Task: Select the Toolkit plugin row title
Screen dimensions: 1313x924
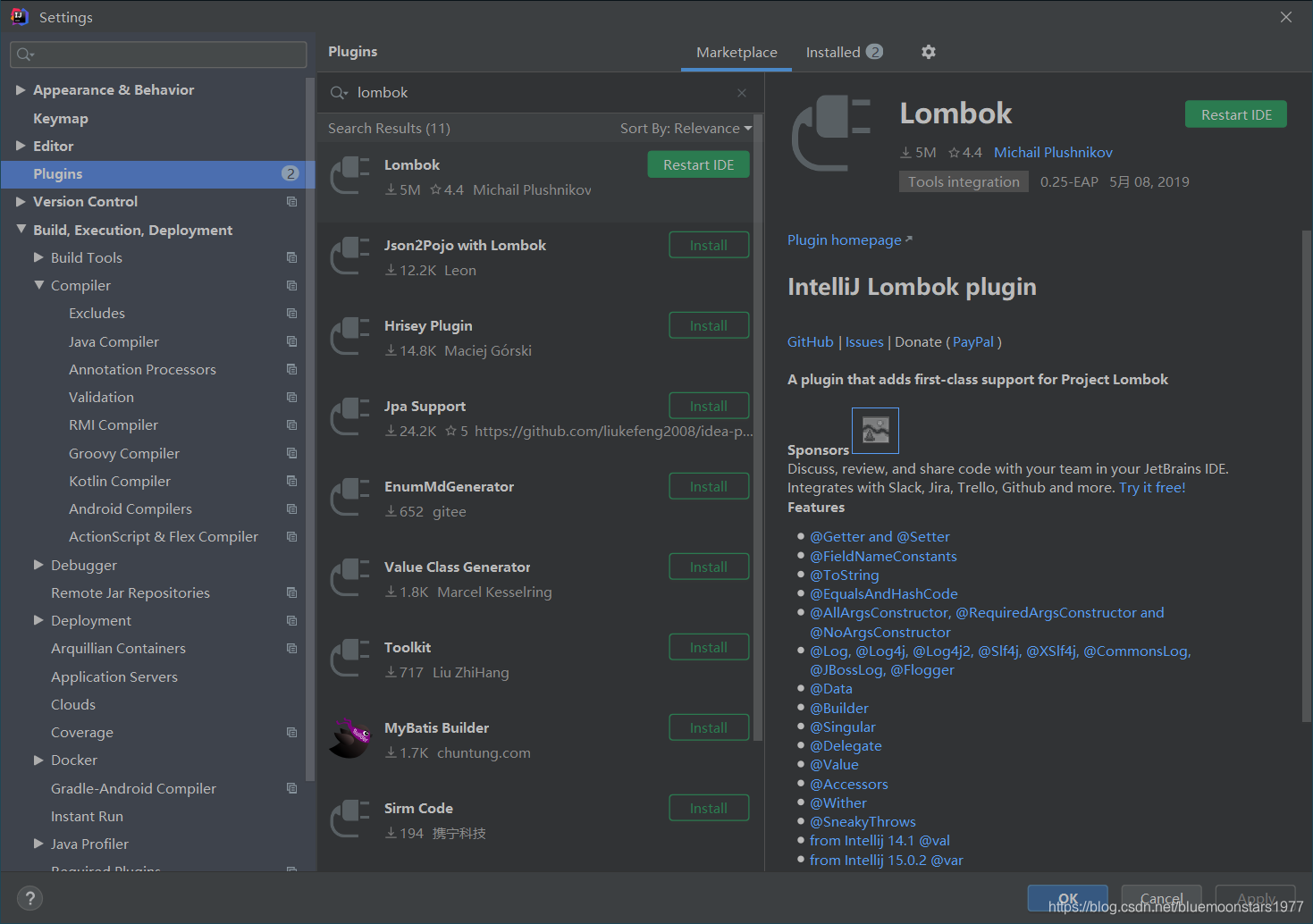Action: pos(408,647)
